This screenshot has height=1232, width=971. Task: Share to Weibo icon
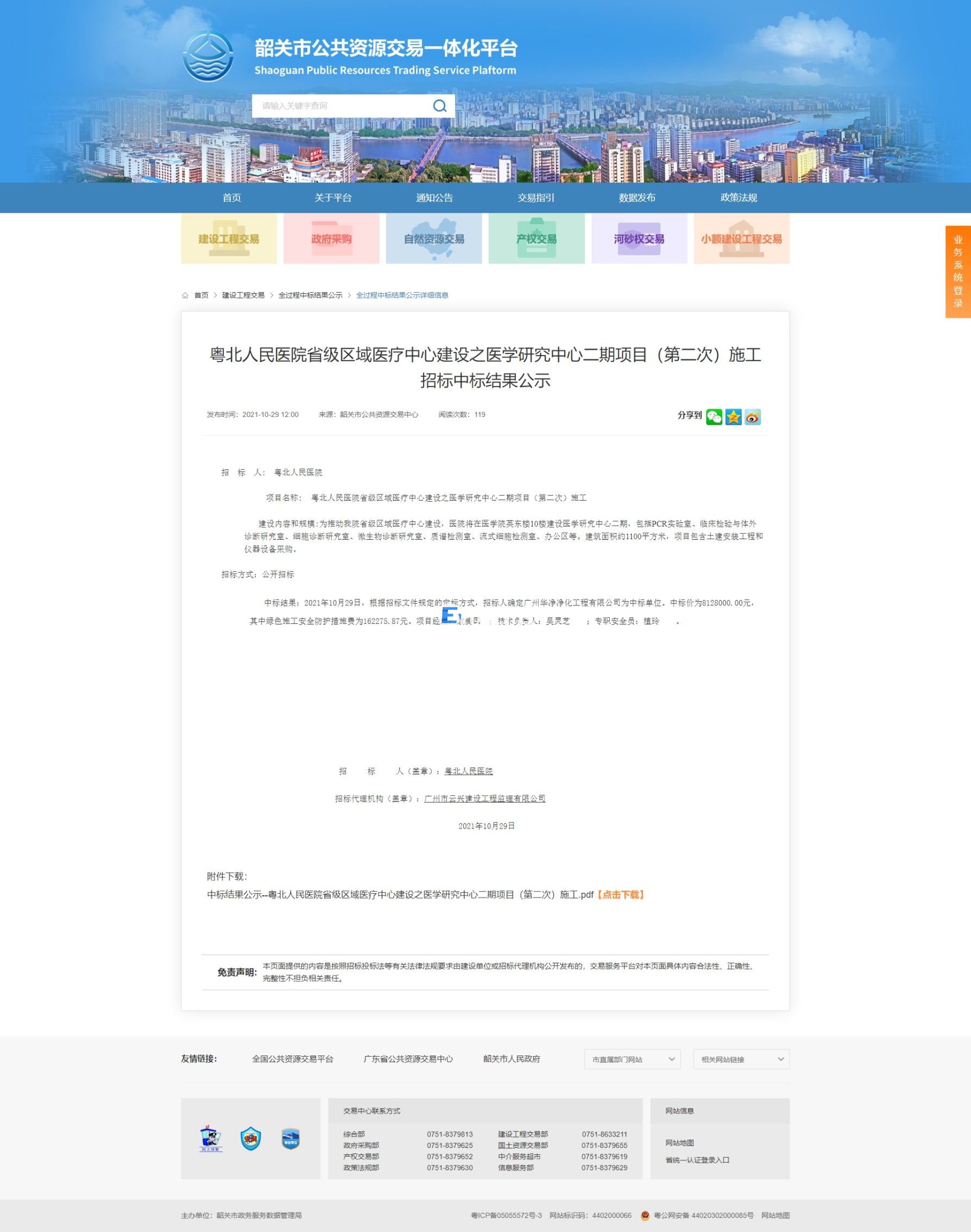[x=753, y=417]
